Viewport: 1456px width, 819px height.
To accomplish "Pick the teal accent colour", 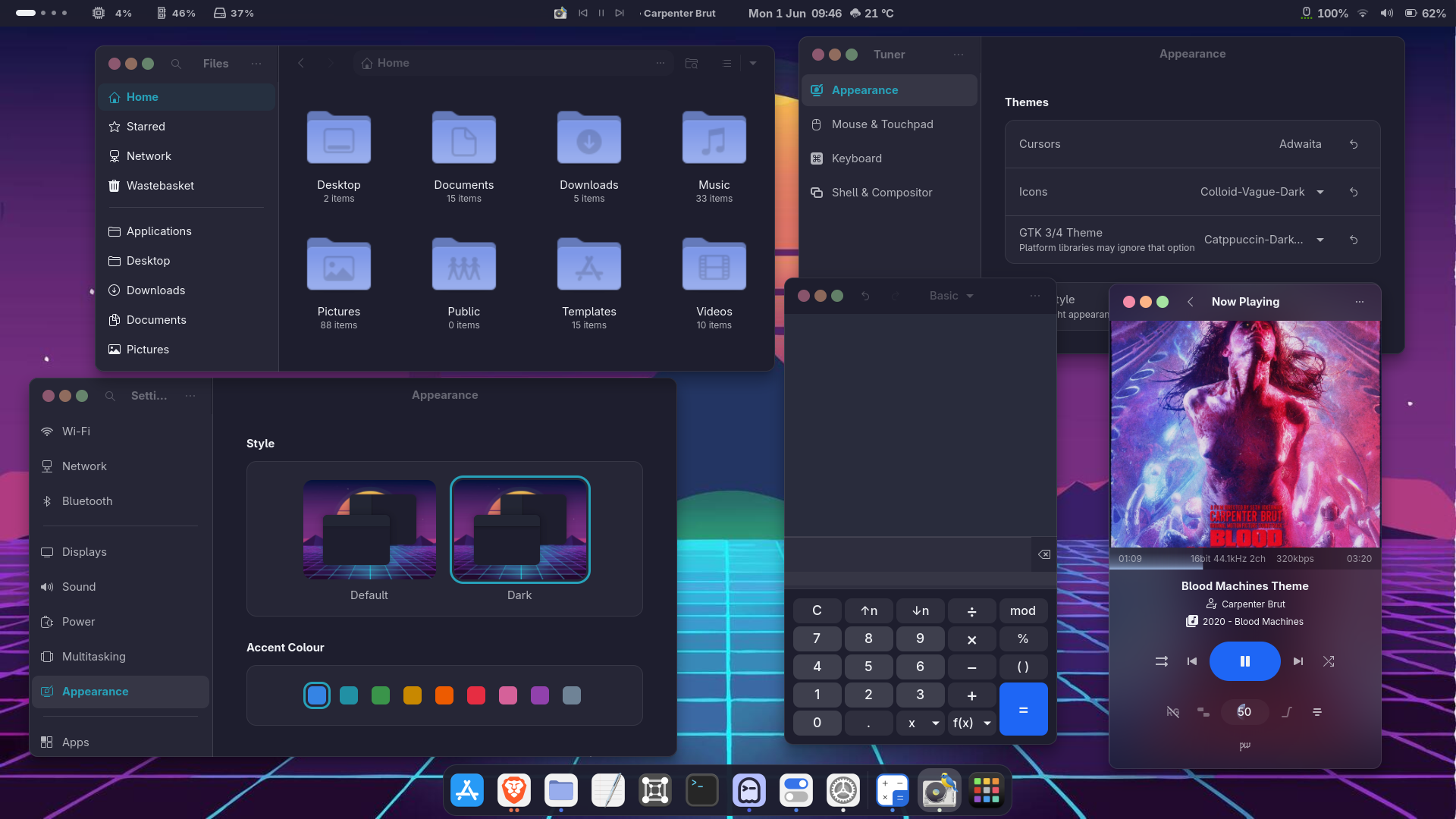I will click(349, 695).
